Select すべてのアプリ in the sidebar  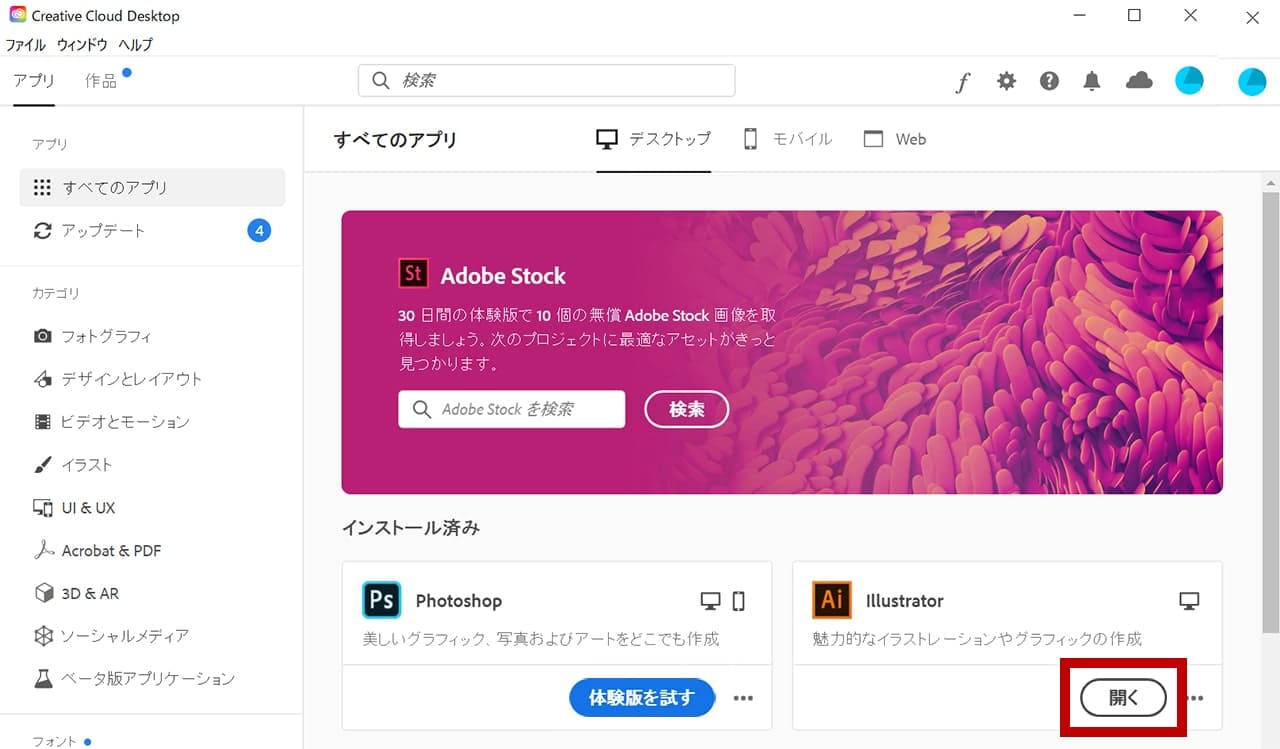(x=152, y=187)
